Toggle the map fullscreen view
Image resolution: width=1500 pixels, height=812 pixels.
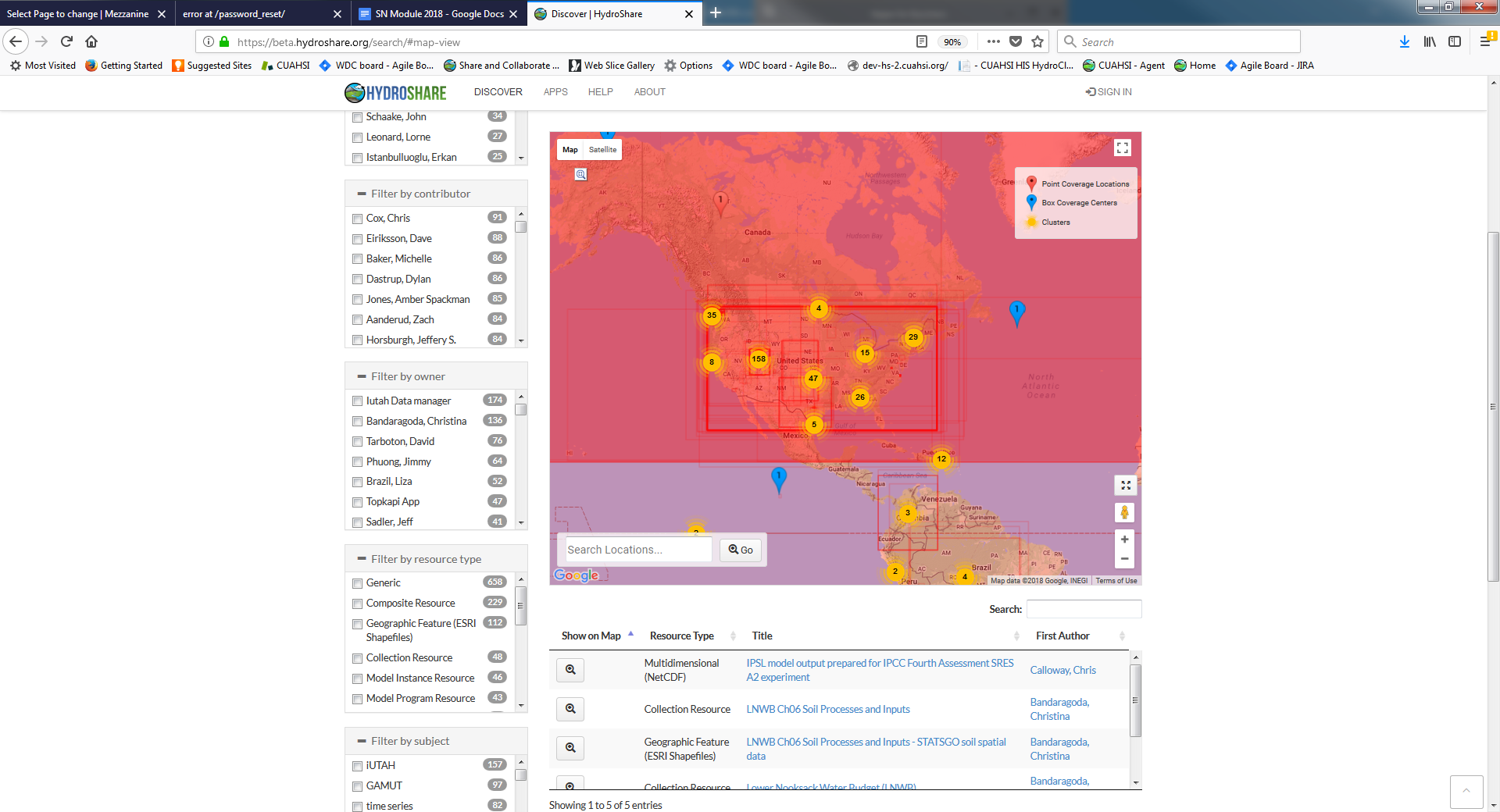[x=1123, y=148]
